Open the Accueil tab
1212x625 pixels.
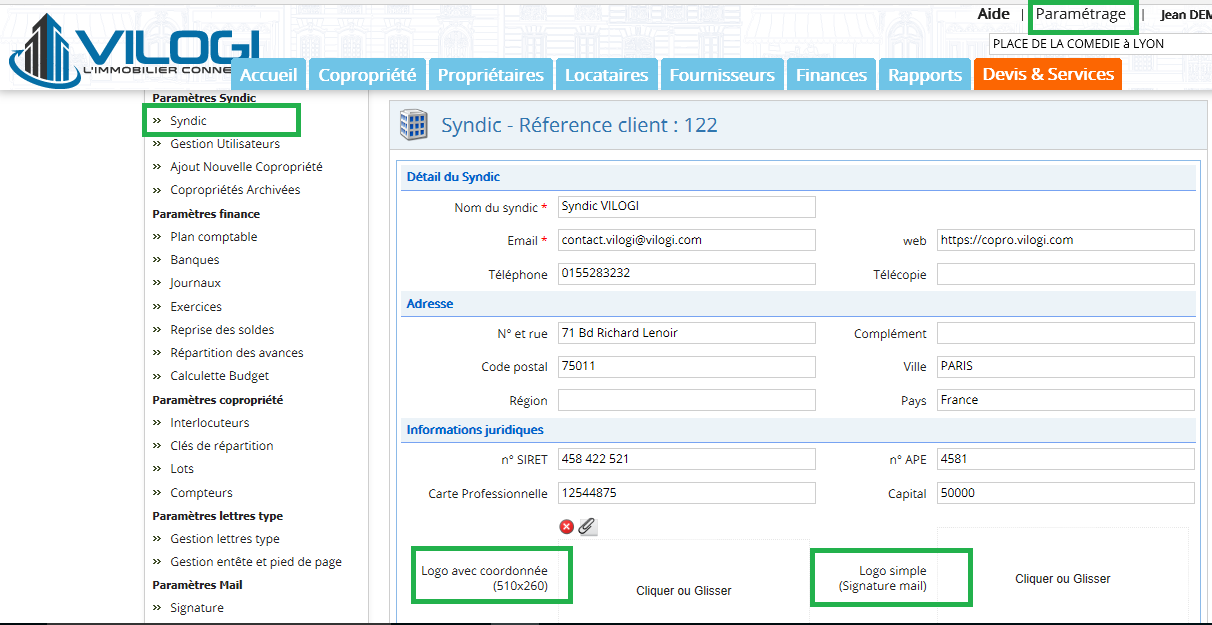269,74
